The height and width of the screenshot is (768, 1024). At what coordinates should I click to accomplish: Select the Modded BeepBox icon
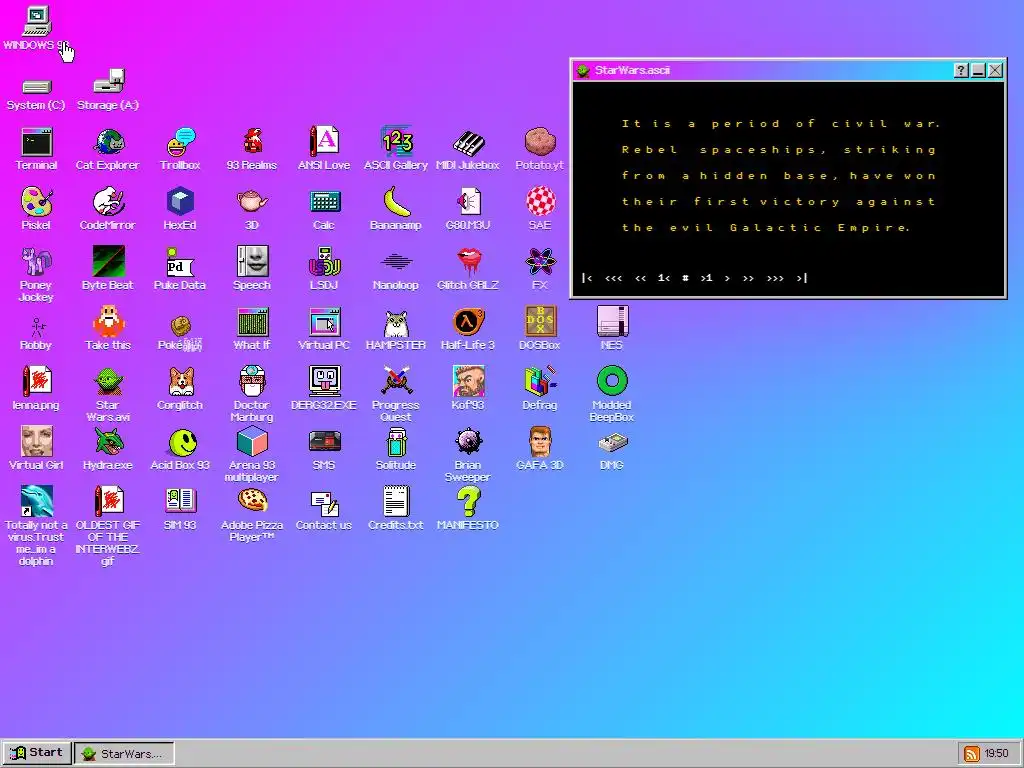tap(612, 394)
